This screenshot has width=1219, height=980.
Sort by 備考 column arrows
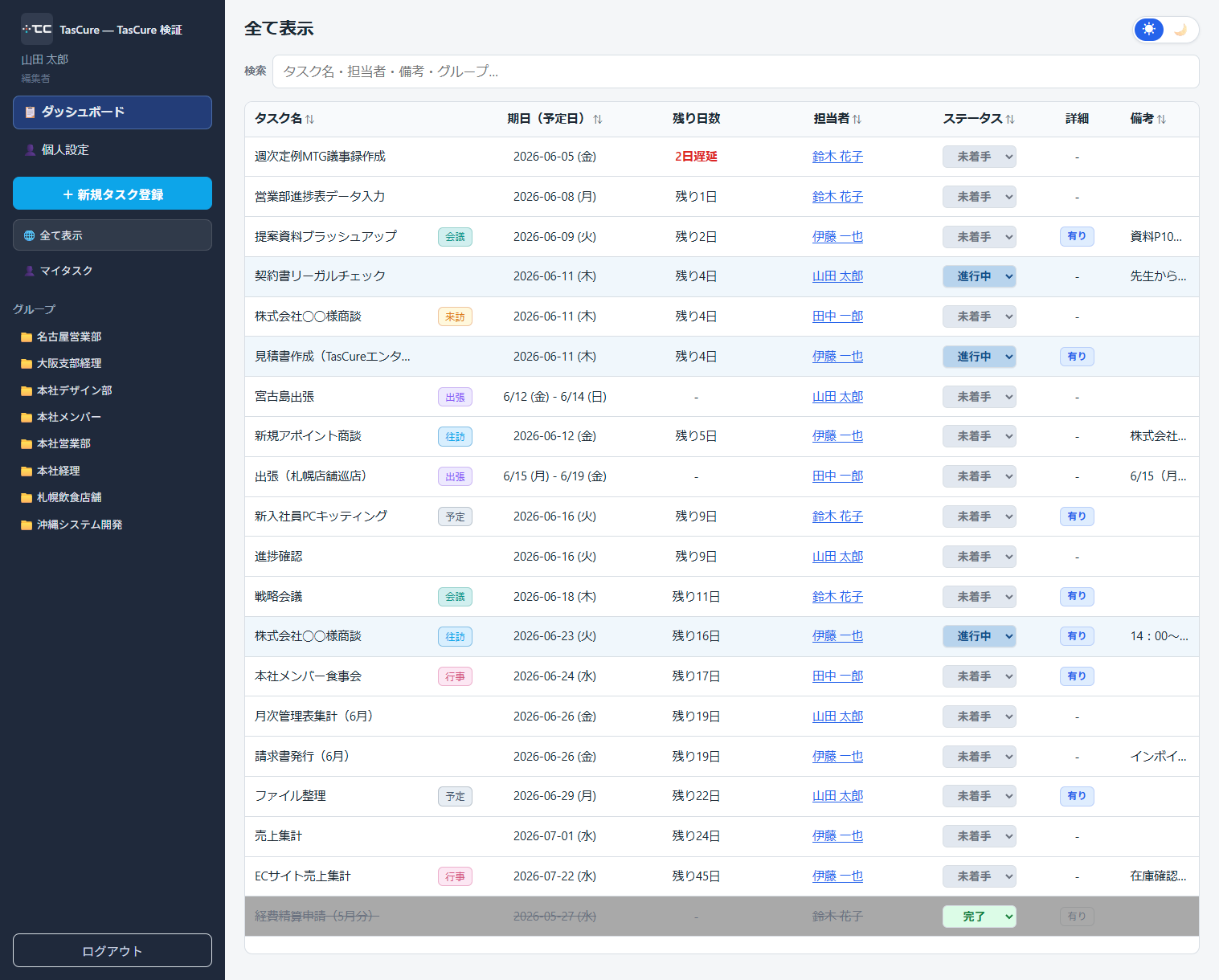[1161, 119]
